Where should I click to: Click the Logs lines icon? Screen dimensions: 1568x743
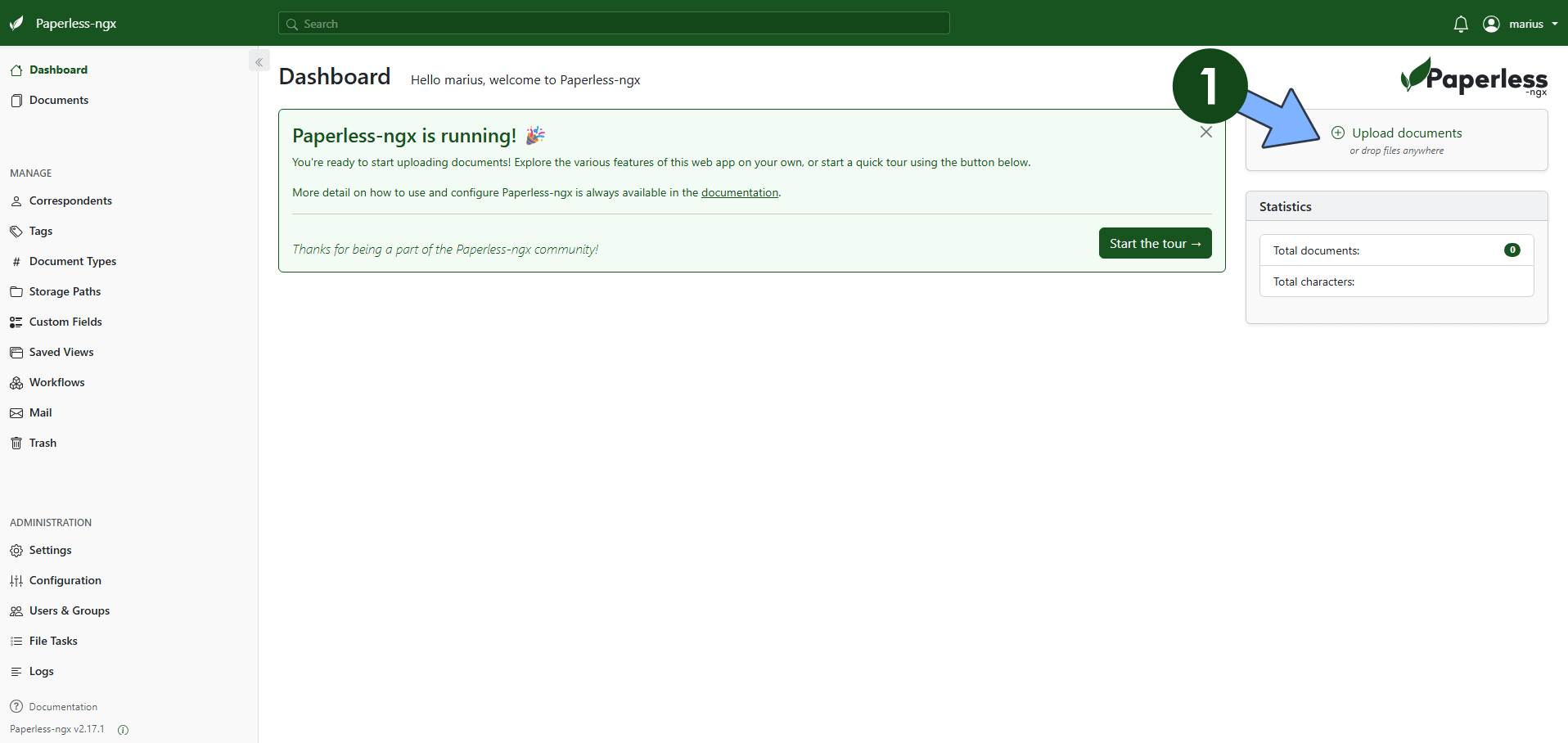(16, 672)
